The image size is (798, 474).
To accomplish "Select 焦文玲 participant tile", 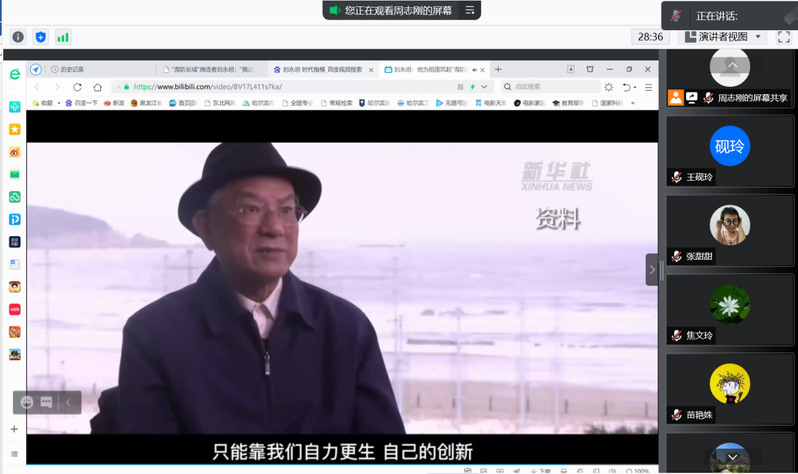I will tap(729, 311).
